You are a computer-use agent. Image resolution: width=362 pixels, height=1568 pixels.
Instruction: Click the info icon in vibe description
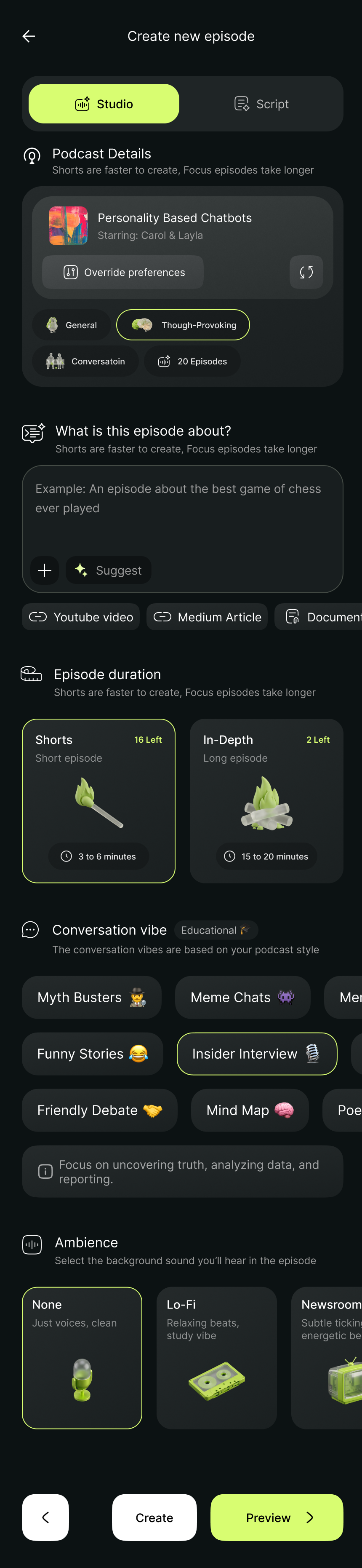45,1171
